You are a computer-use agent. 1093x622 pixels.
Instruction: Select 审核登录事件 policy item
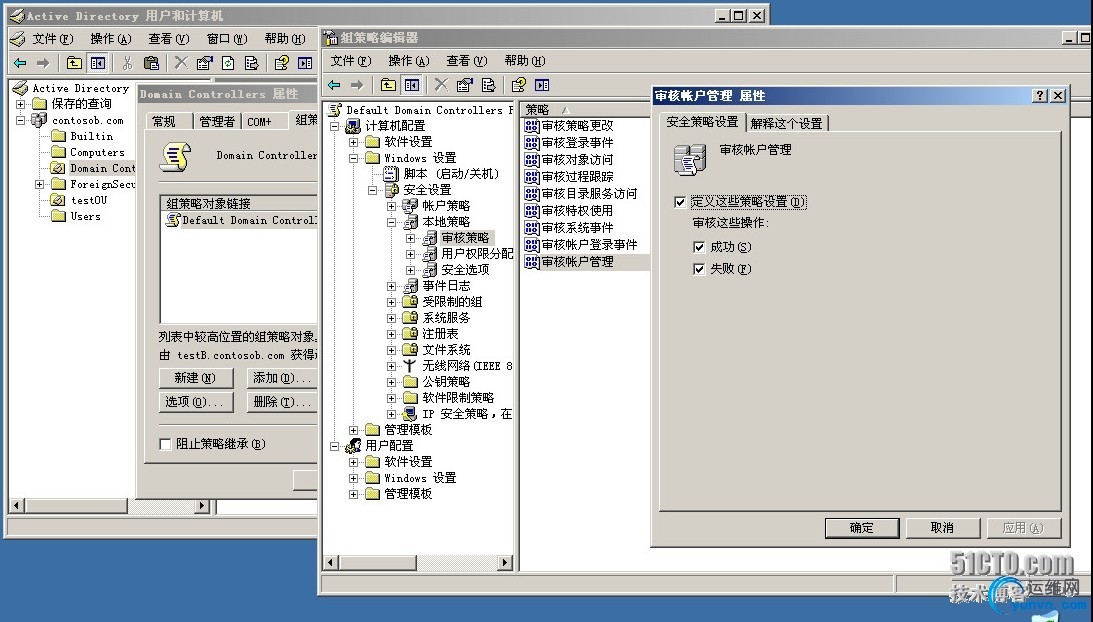click(x=570, y=142)
